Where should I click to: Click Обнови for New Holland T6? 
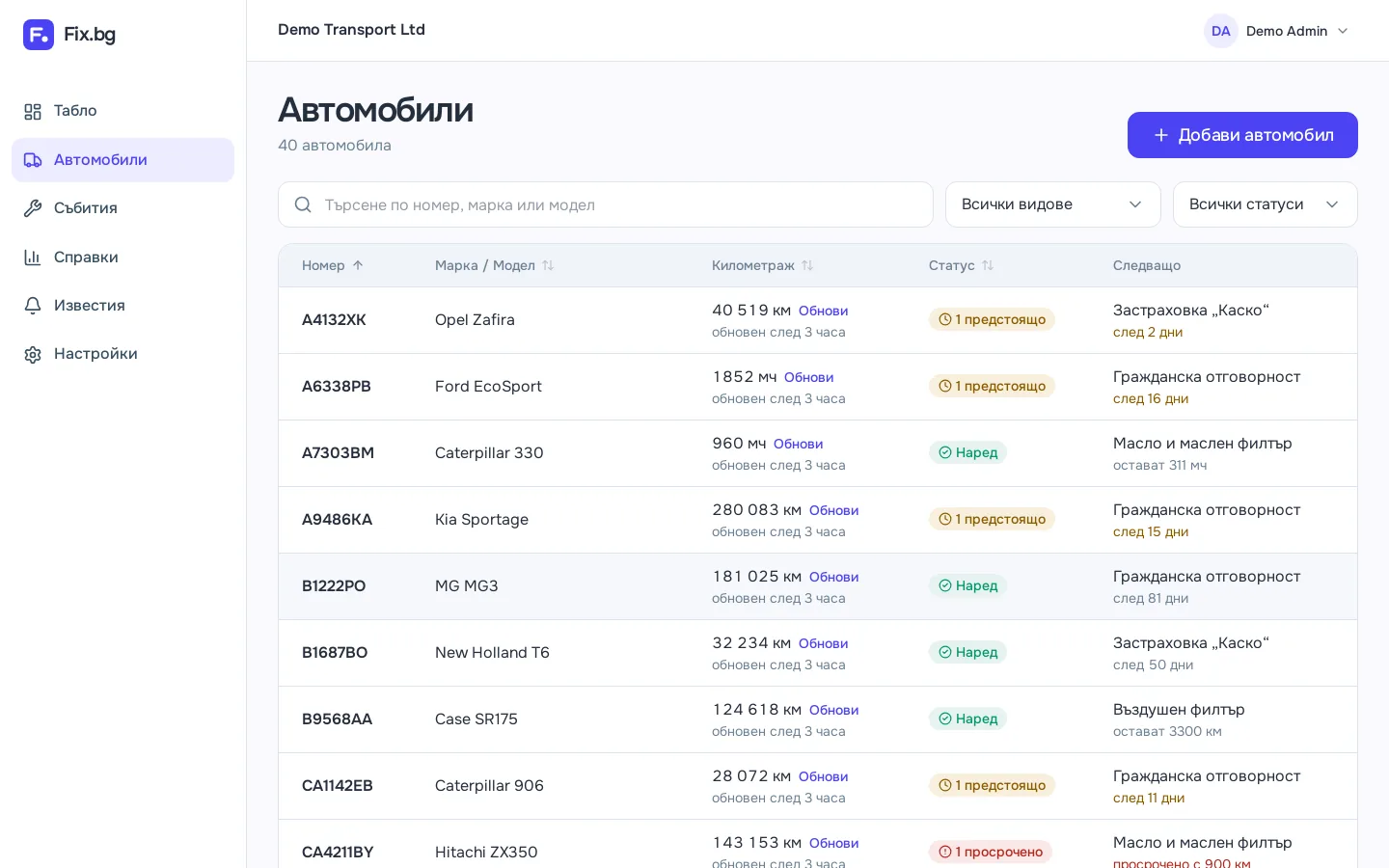coord(824,643)
